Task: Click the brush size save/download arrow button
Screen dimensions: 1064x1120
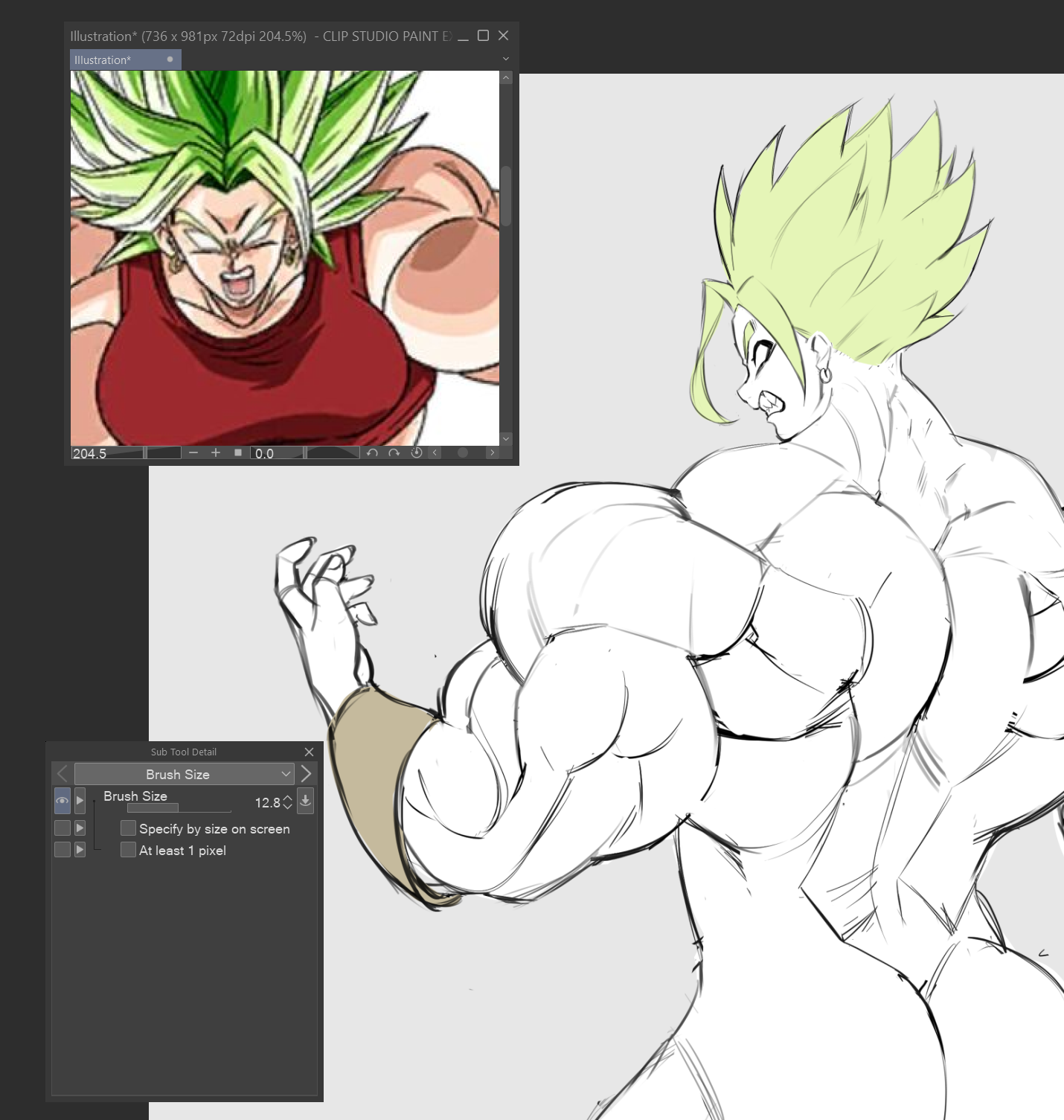Action: [305, 801]
